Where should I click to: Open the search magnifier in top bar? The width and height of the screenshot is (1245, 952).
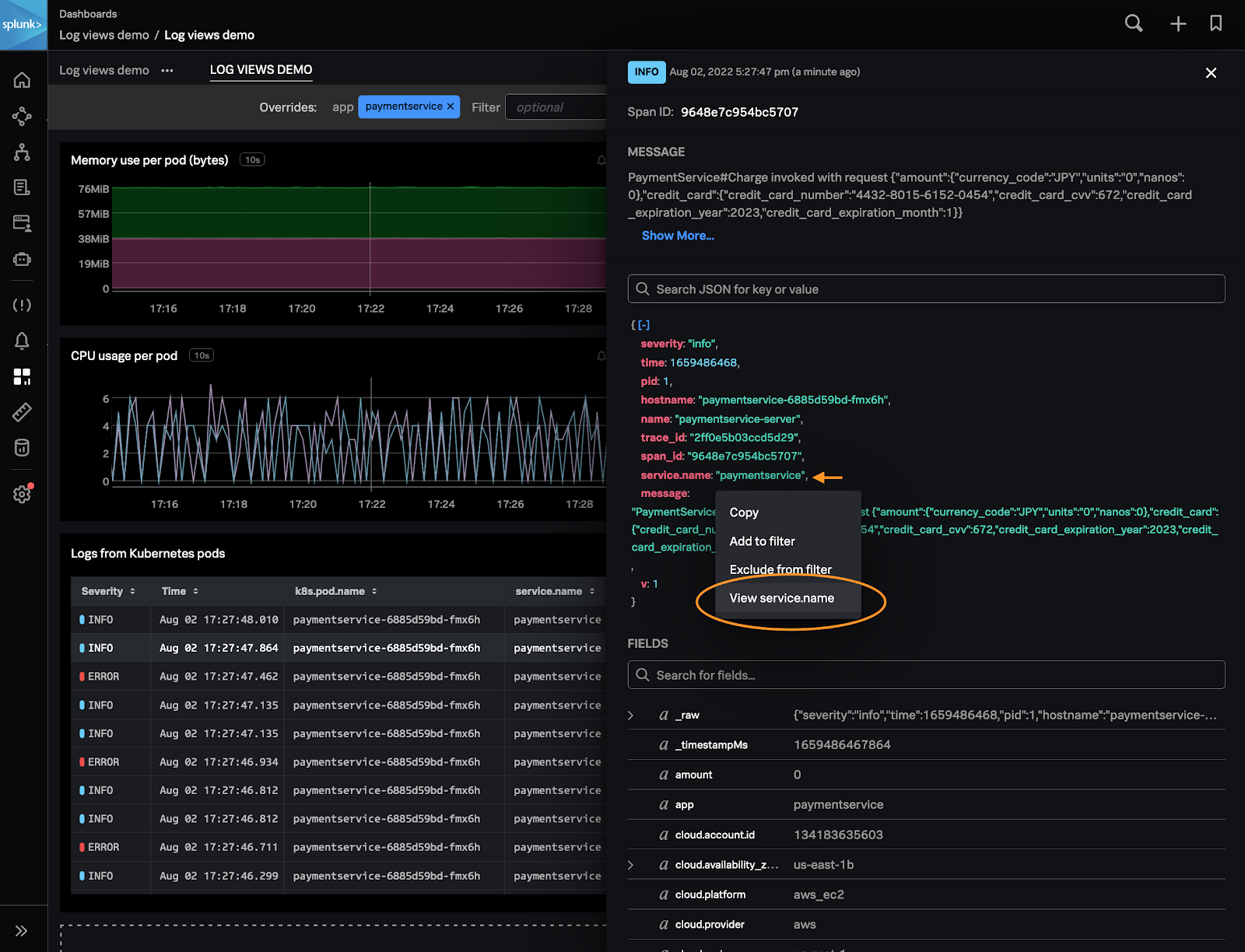[1133, 23]
